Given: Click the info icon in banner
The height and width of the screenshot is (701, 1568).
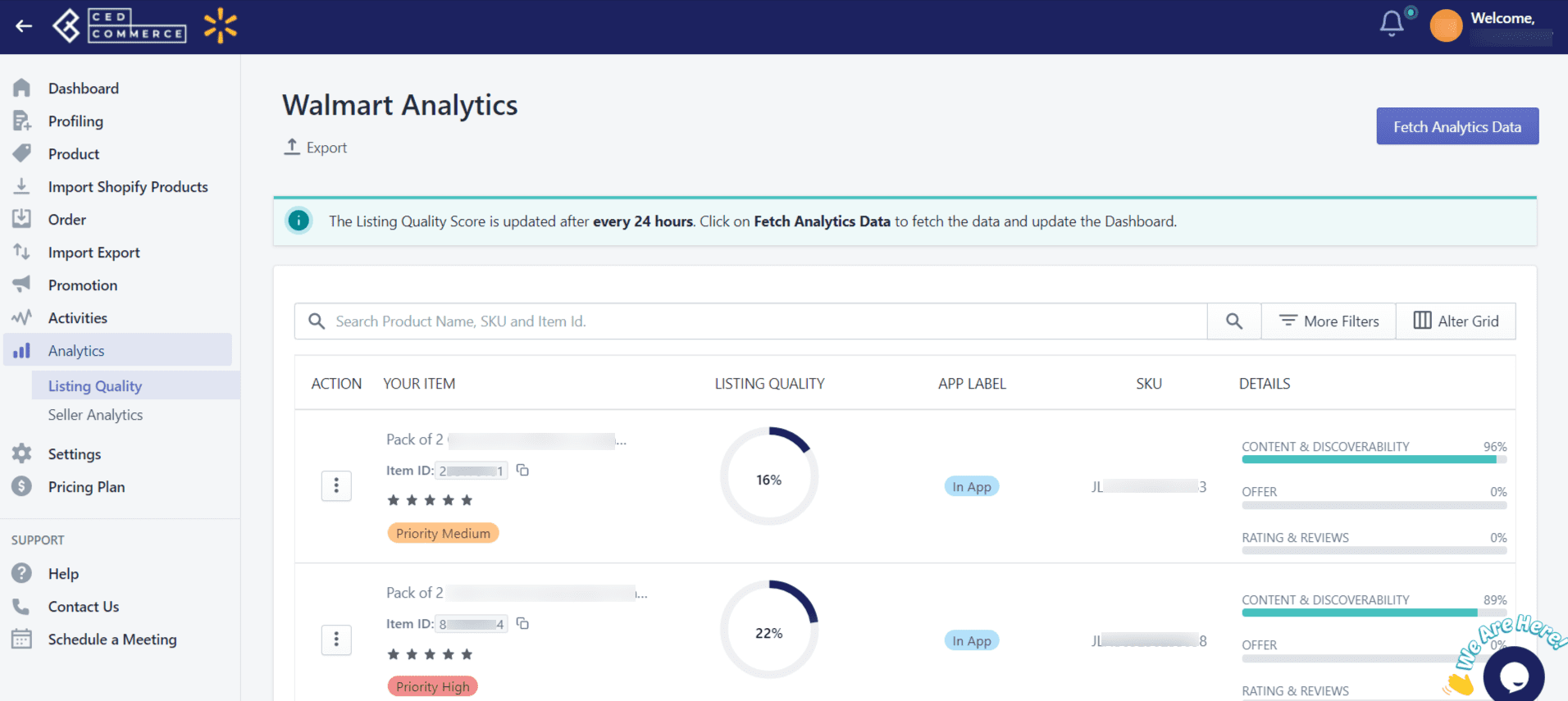Looking at the screenshot, I should point(299,221).
